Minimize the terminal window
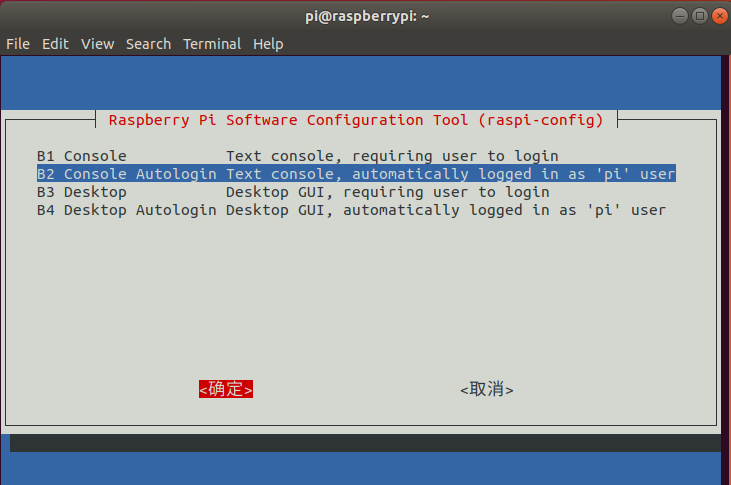This screenshot has width=731, height=485. point(680,16)
